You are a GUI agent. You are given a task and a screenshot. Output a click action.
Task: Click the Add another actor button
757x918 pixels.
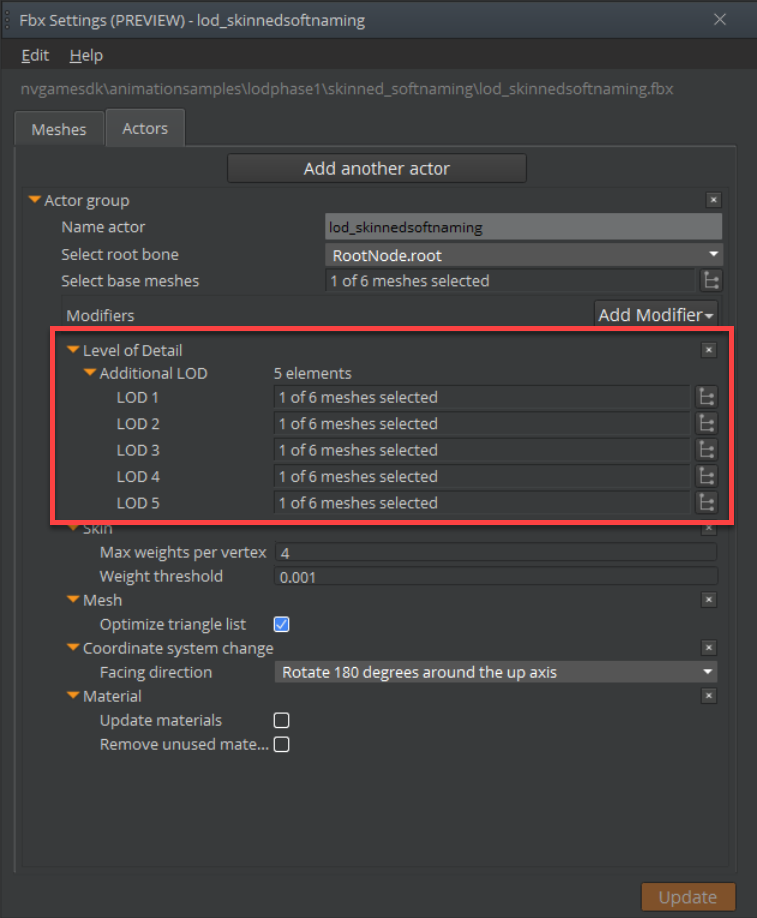tap(377, 168)
